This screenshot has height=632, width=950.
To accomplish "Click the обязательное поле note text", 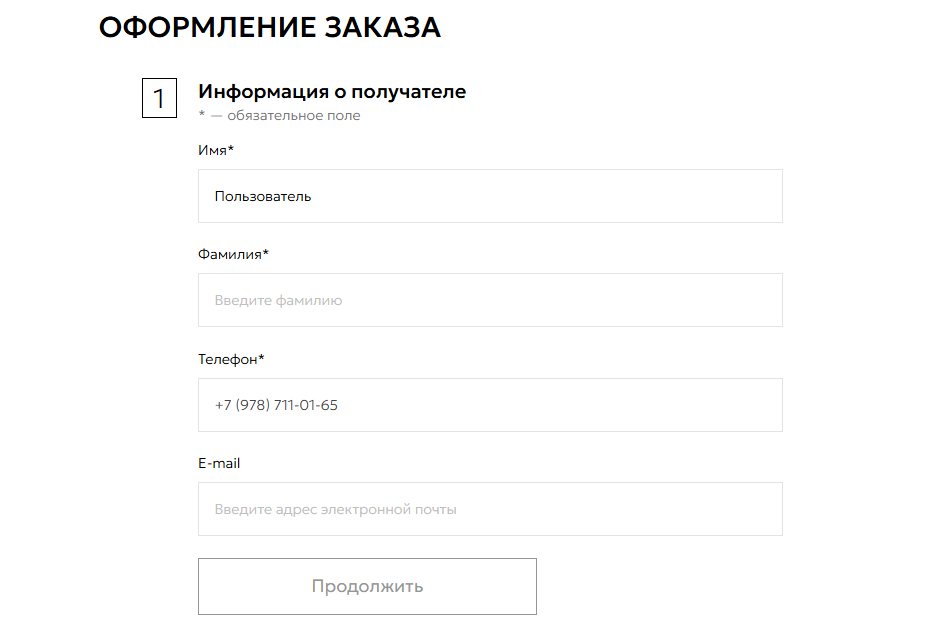I will [293, 116].
